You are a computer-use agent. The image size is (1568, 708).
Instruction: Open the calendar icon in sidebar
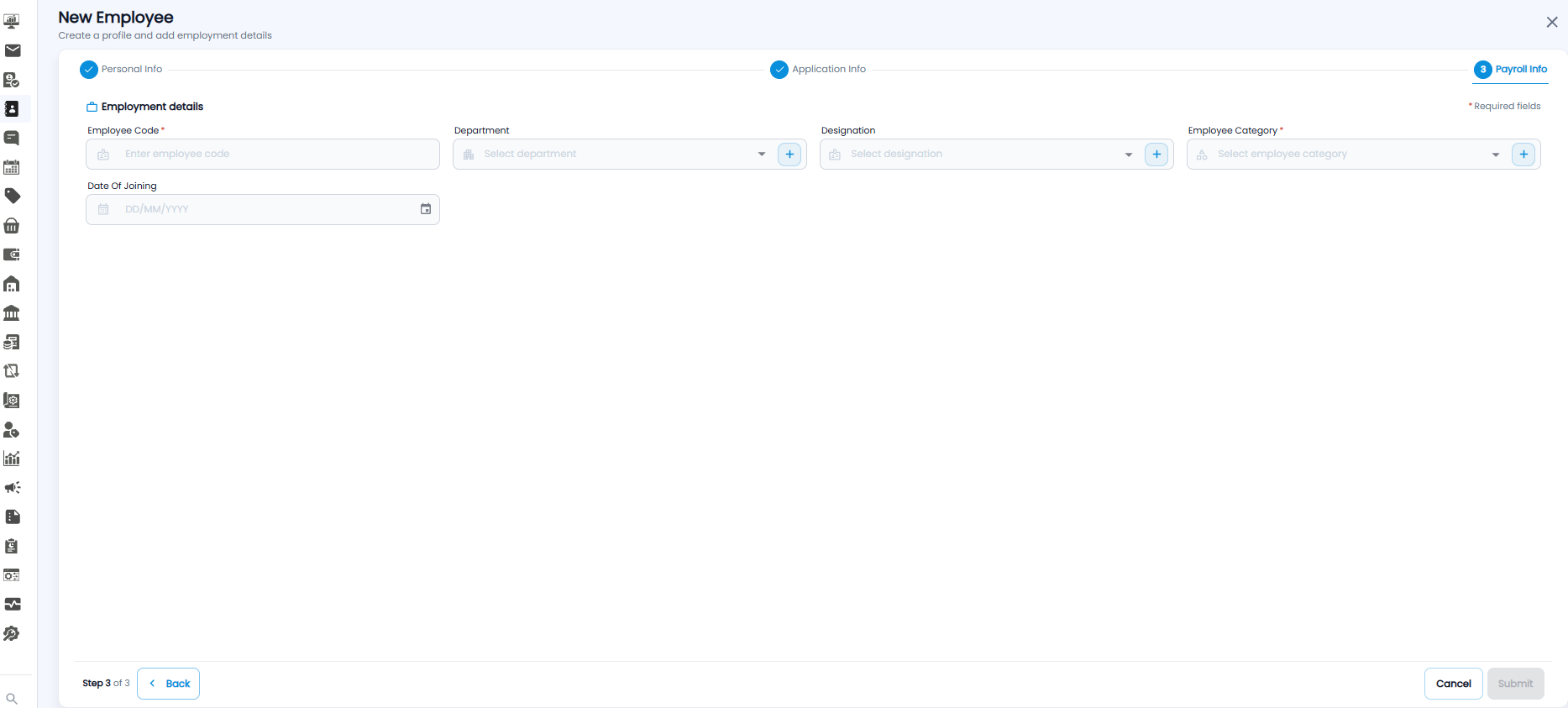pos(12,167)
